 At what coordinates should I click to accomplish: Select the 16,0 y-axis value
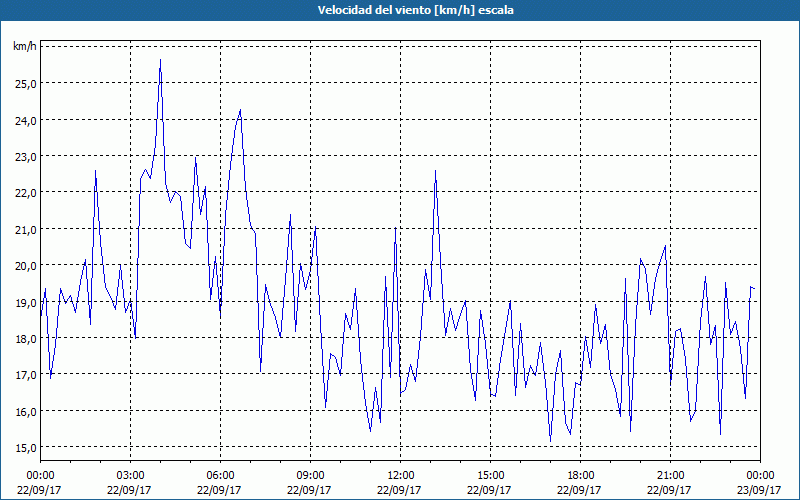click(x=26, y=412)
